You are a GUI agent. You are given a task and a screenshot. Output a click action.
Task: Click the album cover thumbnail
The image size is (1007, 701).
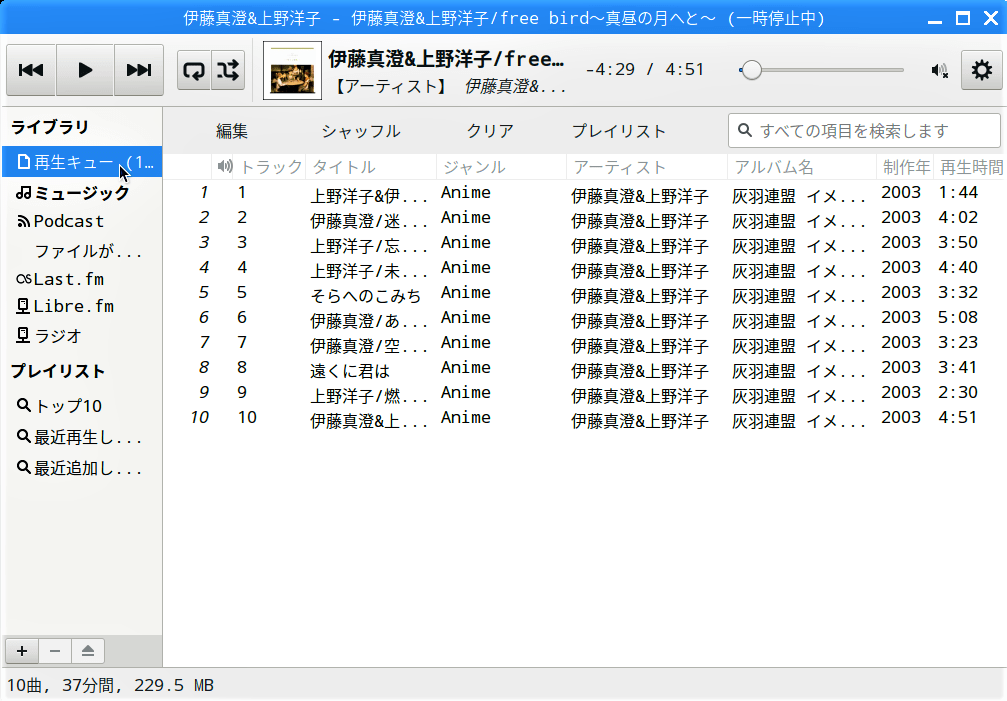pyautogui.click(x=292, y=70)
